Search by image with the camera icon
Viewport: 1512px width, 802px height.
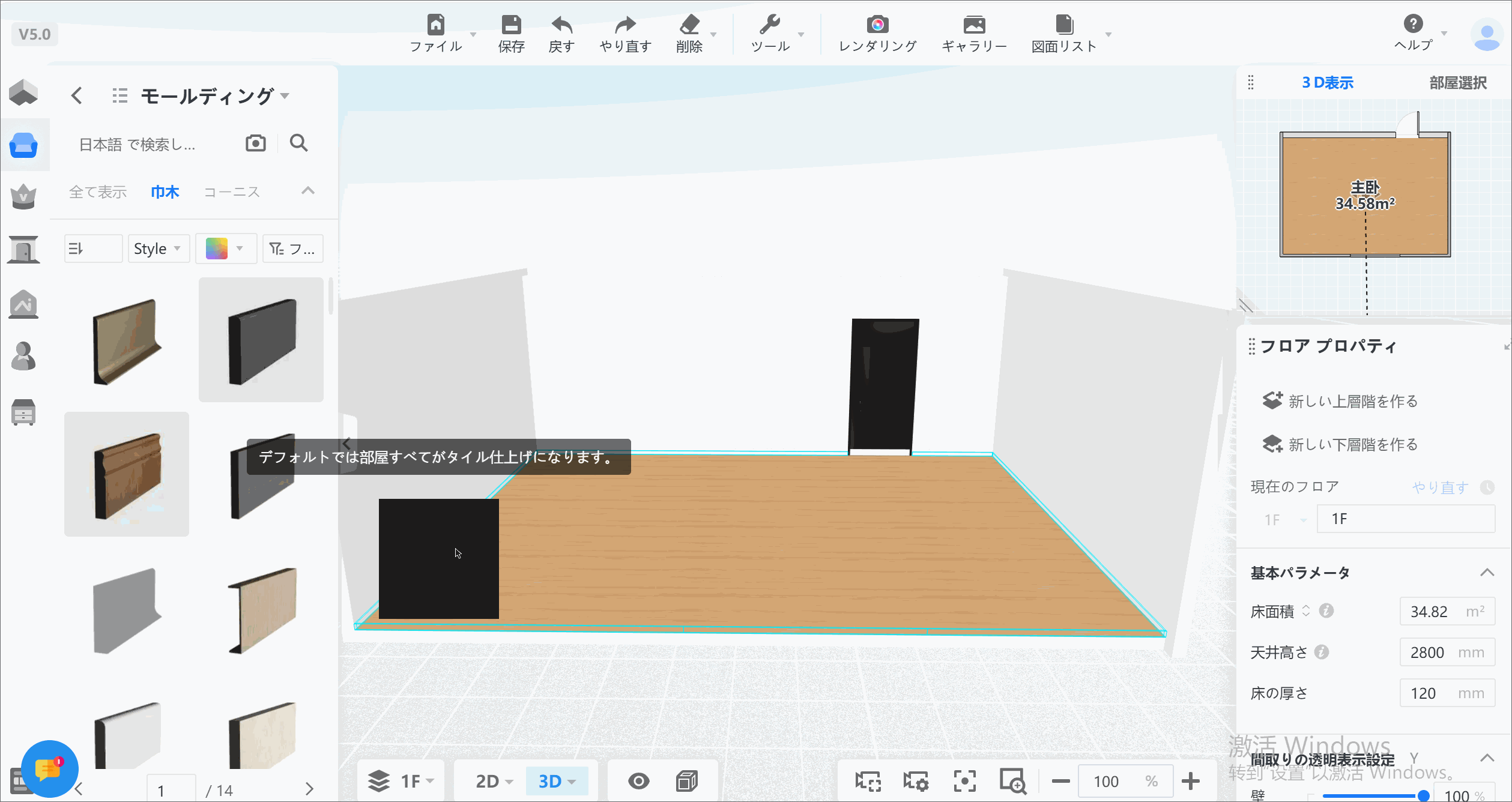(256, 143)
